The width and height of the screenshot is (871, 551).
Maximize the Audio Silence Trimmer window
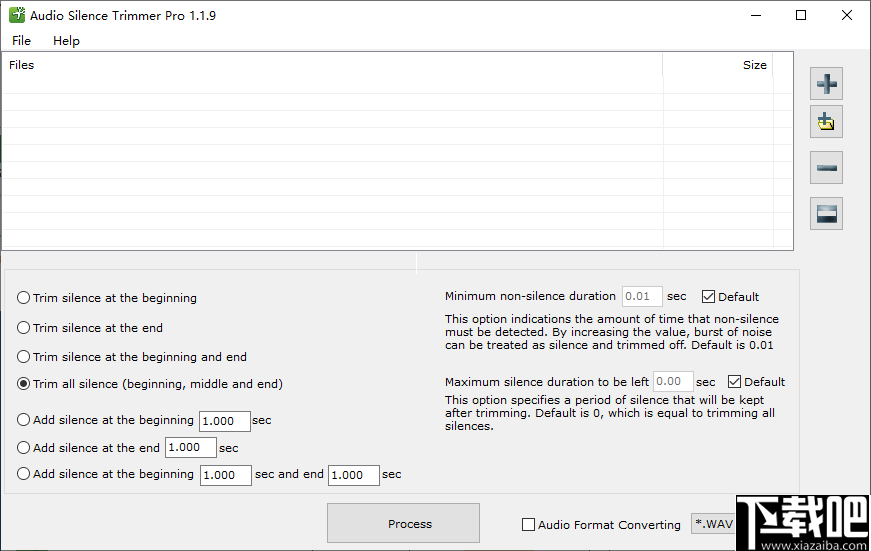[800, 15]
